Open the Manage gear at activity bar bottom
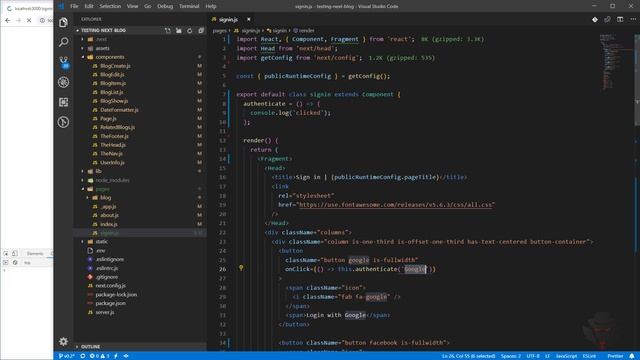640x360 pixels. [63, 341]
